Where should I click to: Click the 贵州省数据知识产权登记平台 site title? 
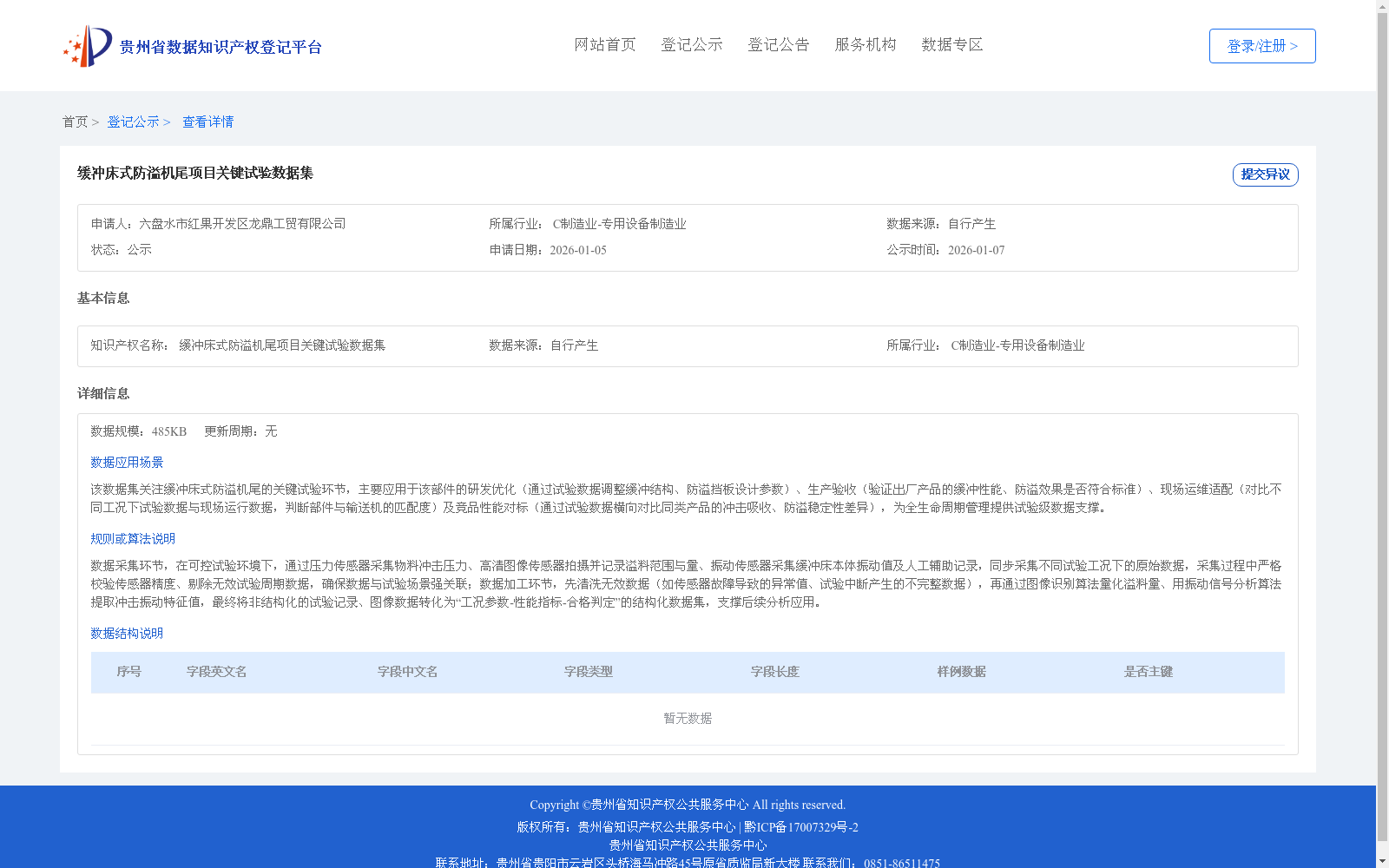pos(221,47)
